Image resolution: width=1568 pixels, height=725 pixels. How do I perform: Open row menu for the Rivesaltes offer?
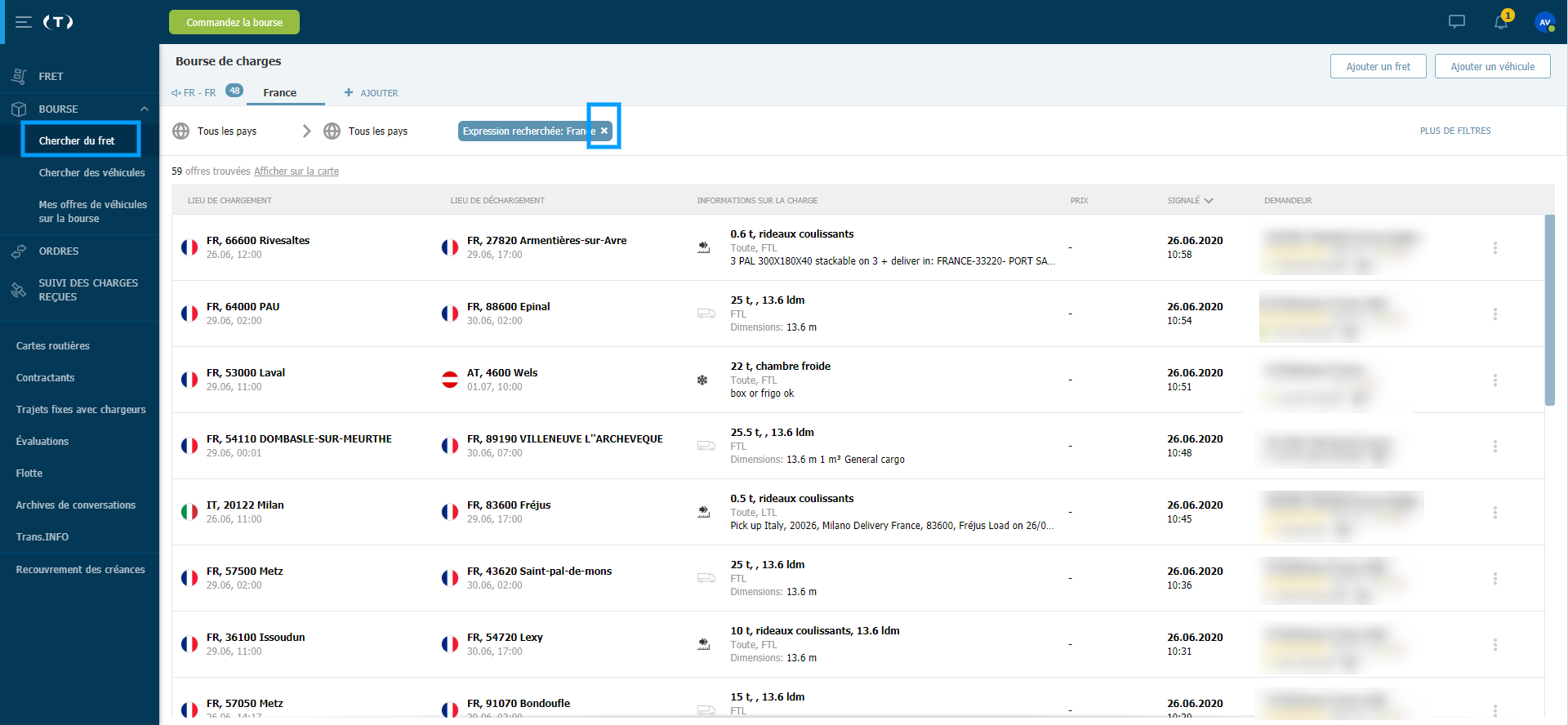(1495, 247)
